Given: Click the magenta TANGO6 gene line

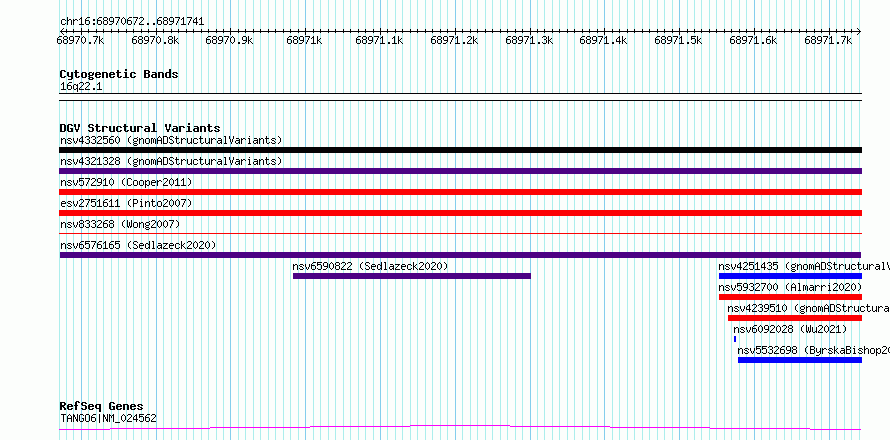Looking at the screenshot, I should click(x=460, y=427).
